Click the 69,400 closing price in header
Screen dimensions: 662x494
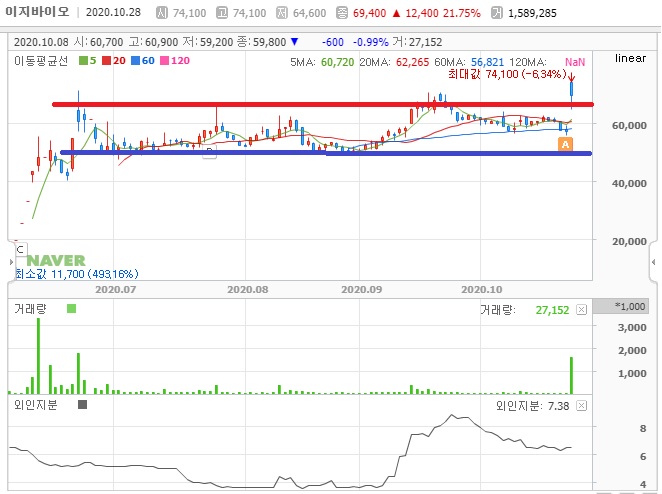point(369,13)
